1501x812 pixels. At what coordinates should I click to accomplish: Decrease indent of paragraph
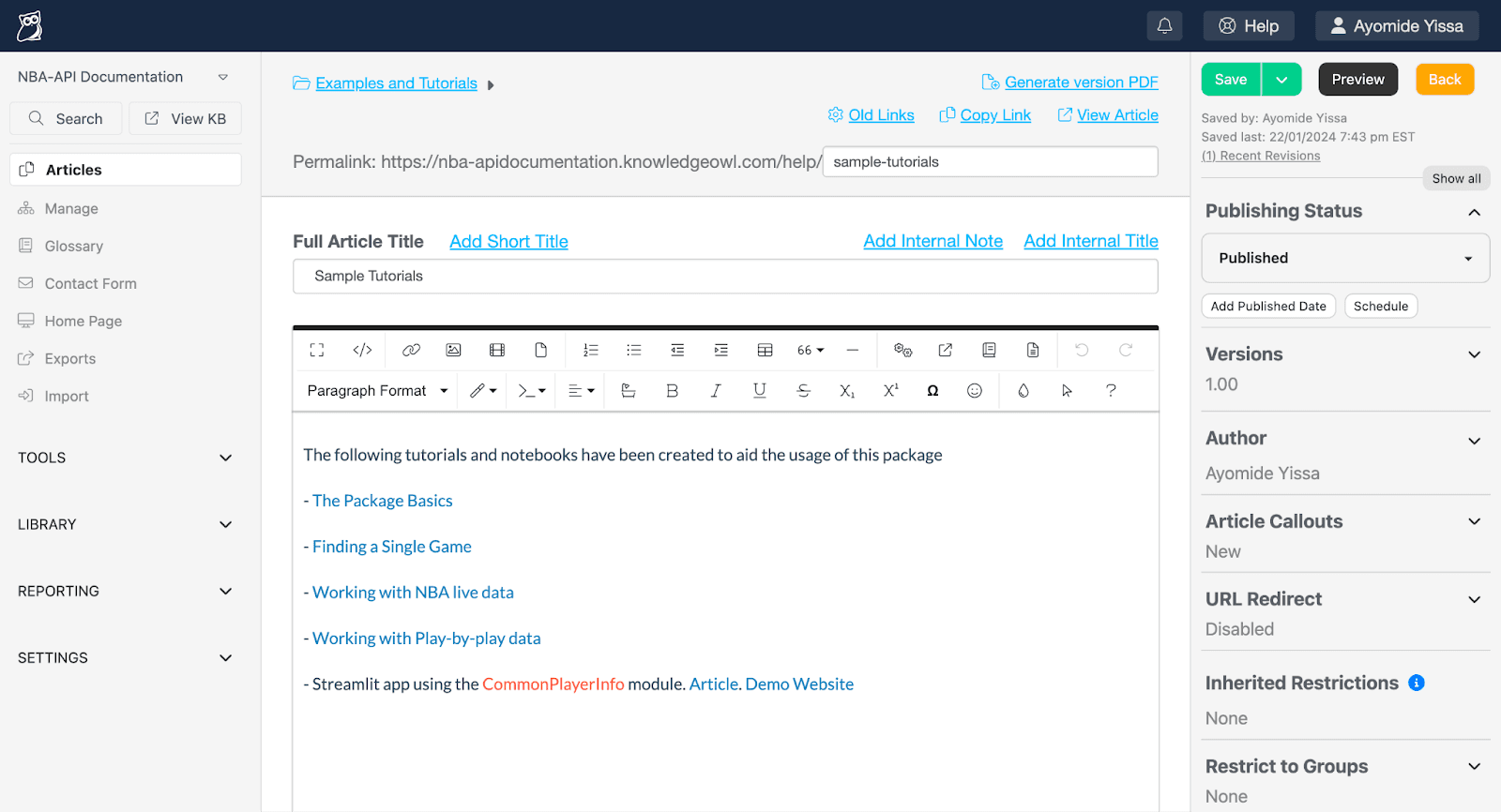677,350
